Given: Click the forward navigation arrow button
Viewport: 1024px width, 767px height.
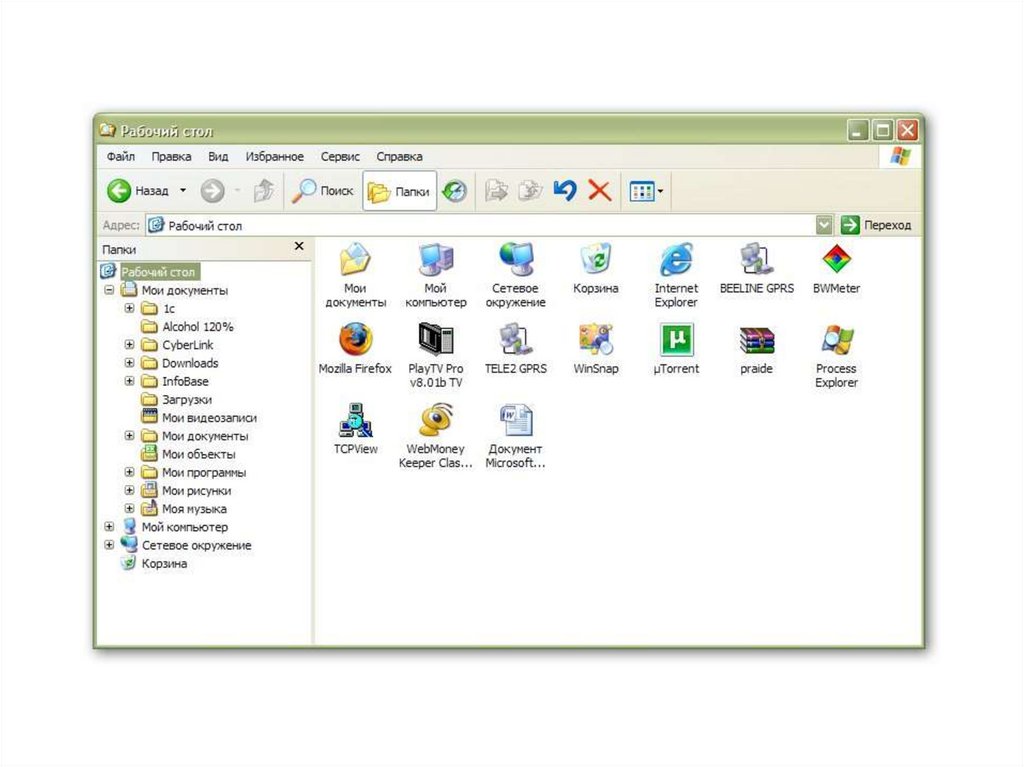Looking at the screenshot, I should [x=212, y=191].
